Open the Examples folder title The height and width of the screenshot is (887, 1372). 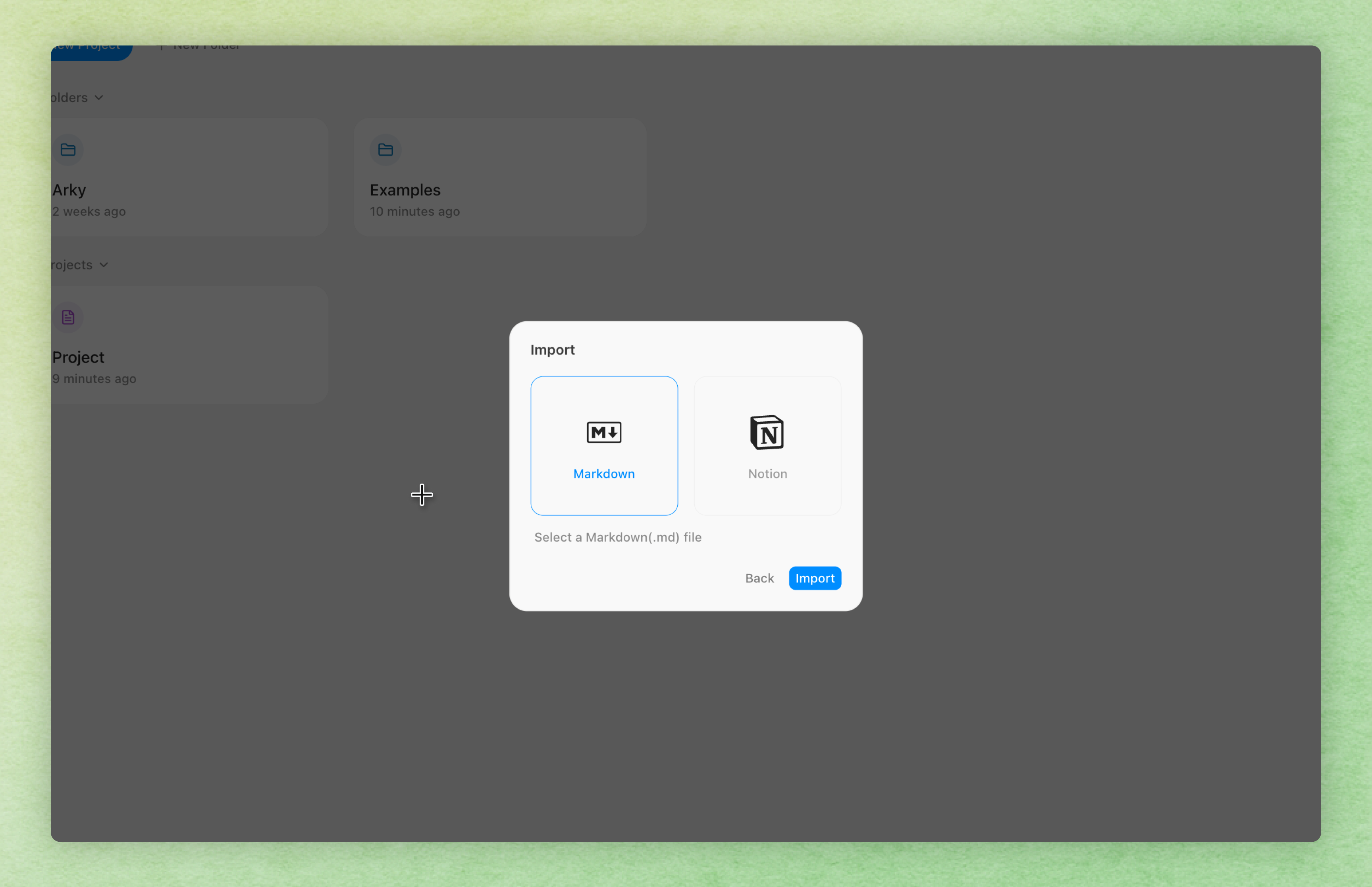tap(405, 190)
